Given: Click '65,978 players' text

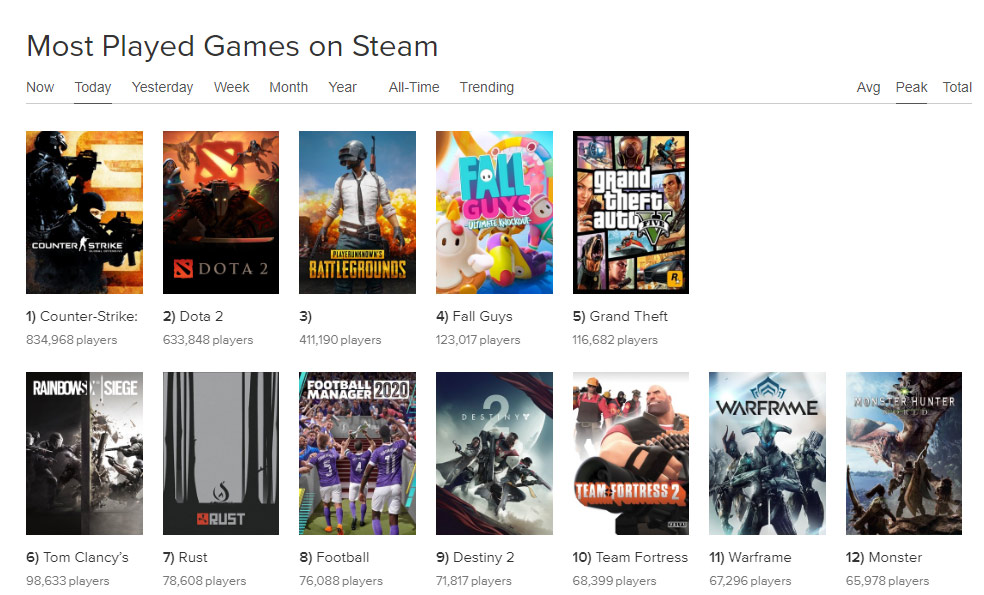Looking at the screenshot, I should tap(887, 581).
